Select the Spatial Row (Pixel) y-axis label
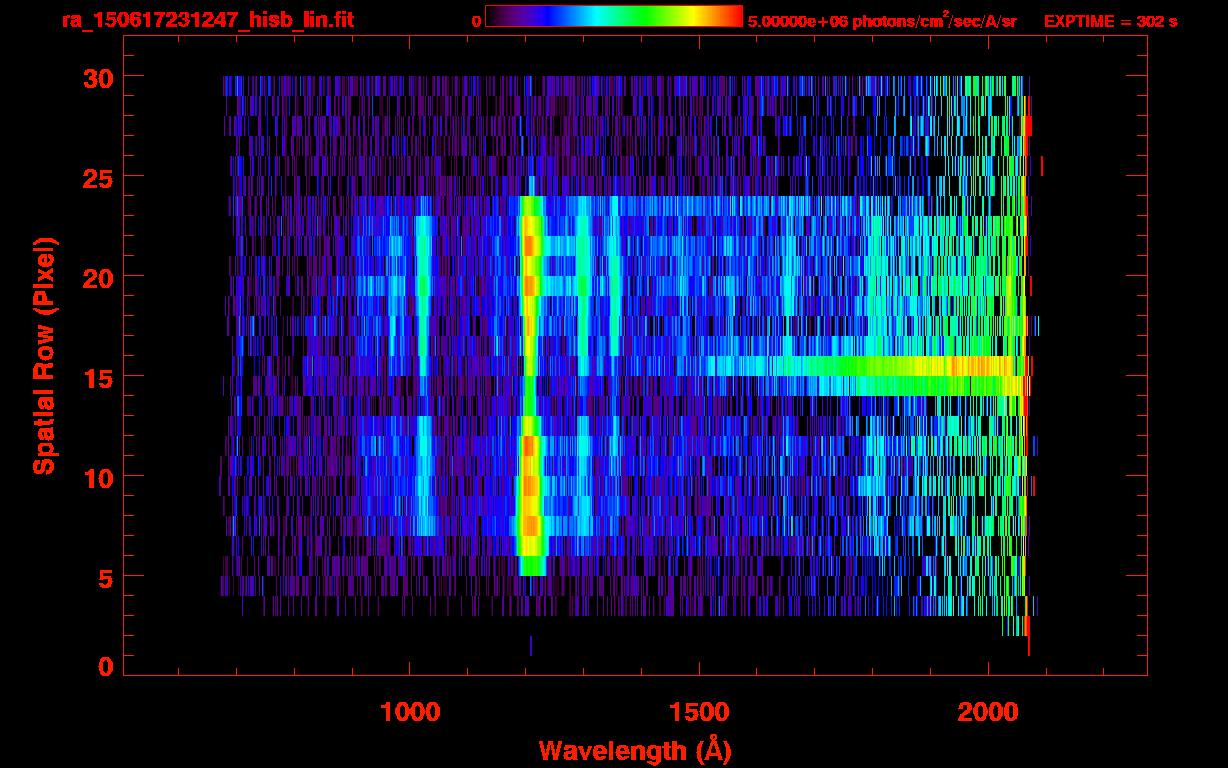Image resolution: width=1228 pixels, height=768 pixels. [44, 355]
